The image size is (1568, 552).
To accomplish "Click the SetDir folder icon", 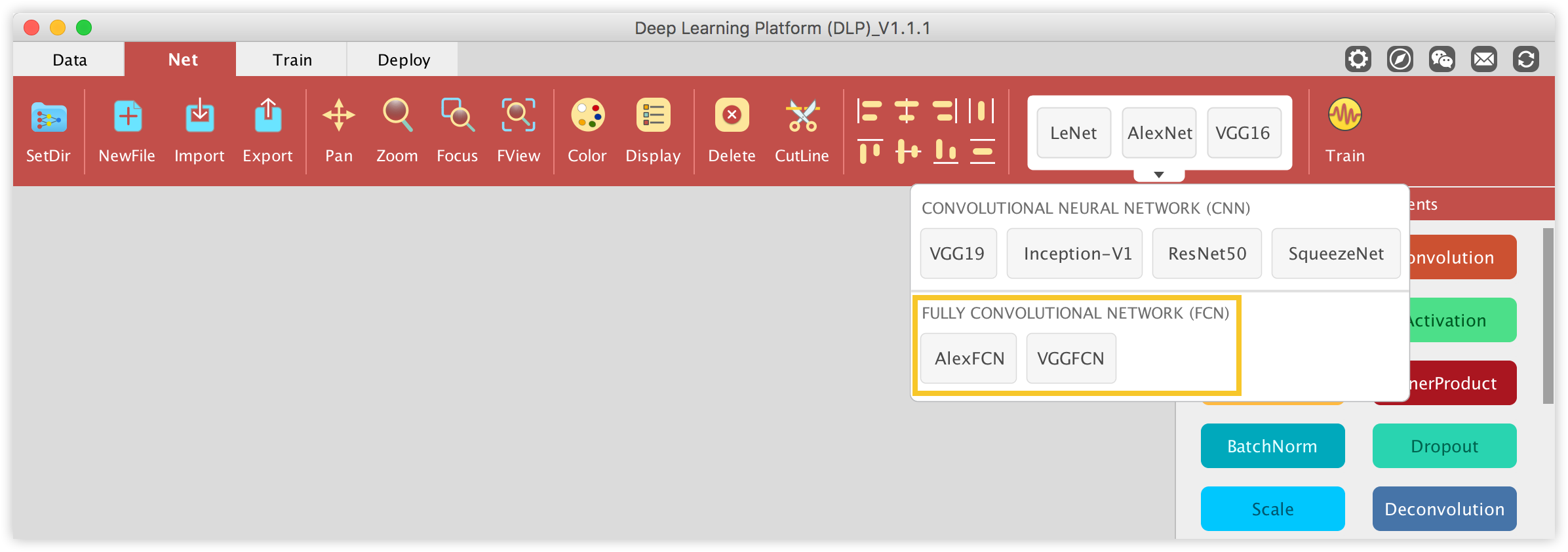I will [x=49, y=118].
